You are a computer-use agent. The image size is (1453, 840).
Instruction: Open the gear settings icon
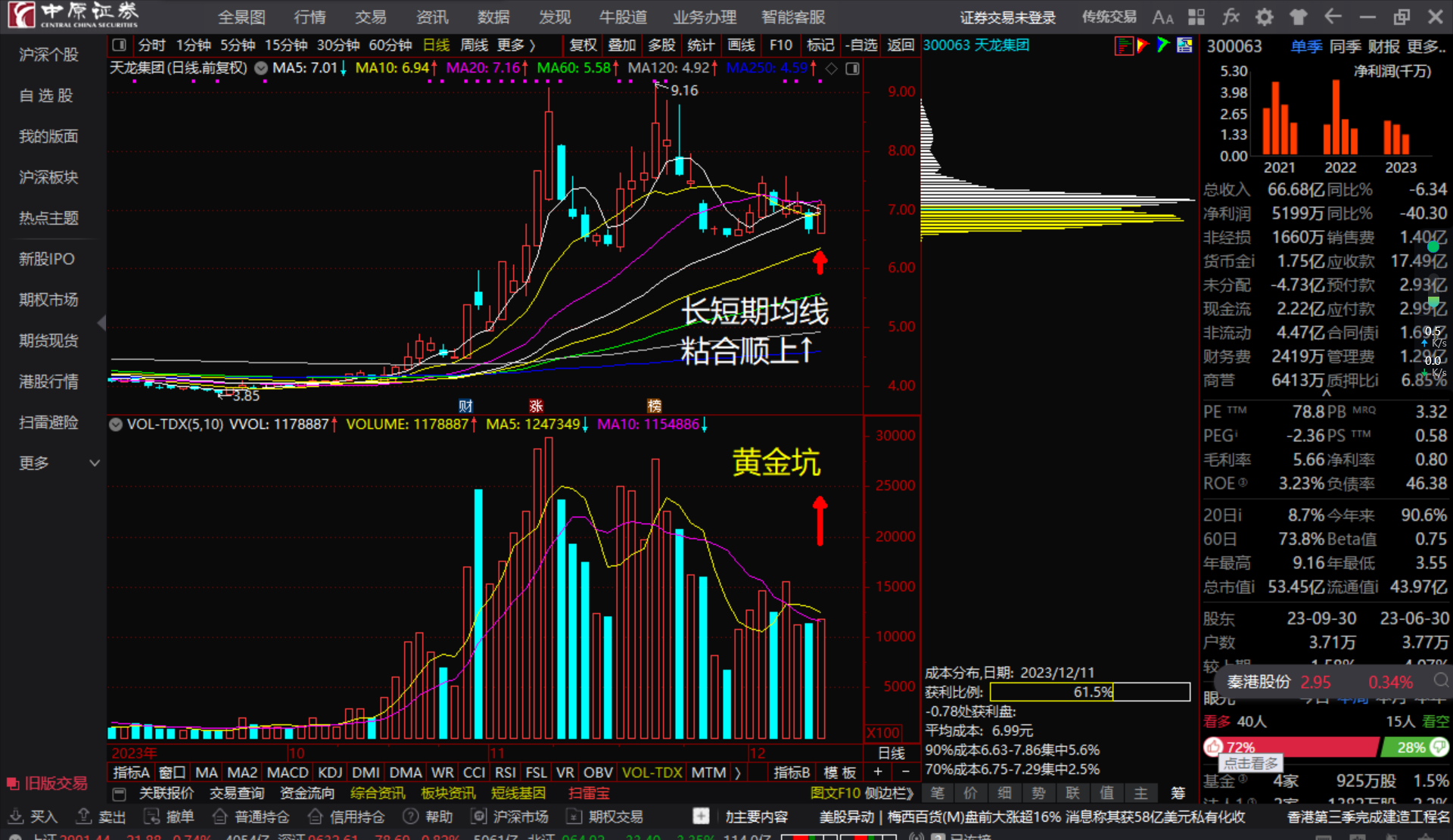pyautogui.click(x=1265, y=17)
